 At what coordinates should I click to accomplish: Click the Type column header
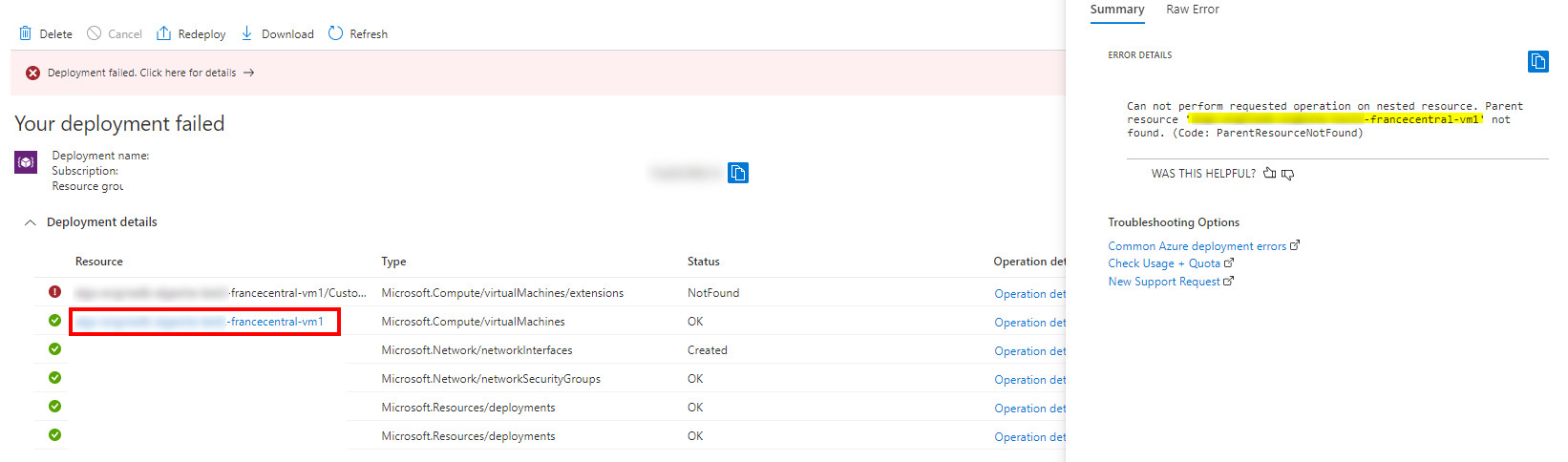coord(393,262)
